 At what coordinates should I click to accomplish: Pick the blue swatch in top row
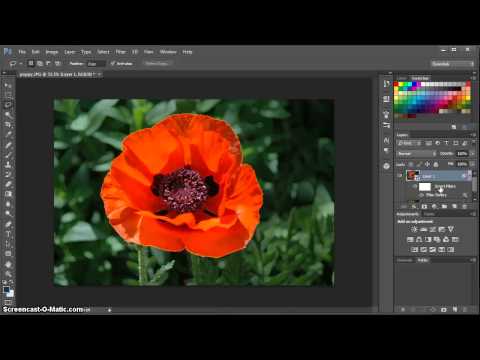415,84
